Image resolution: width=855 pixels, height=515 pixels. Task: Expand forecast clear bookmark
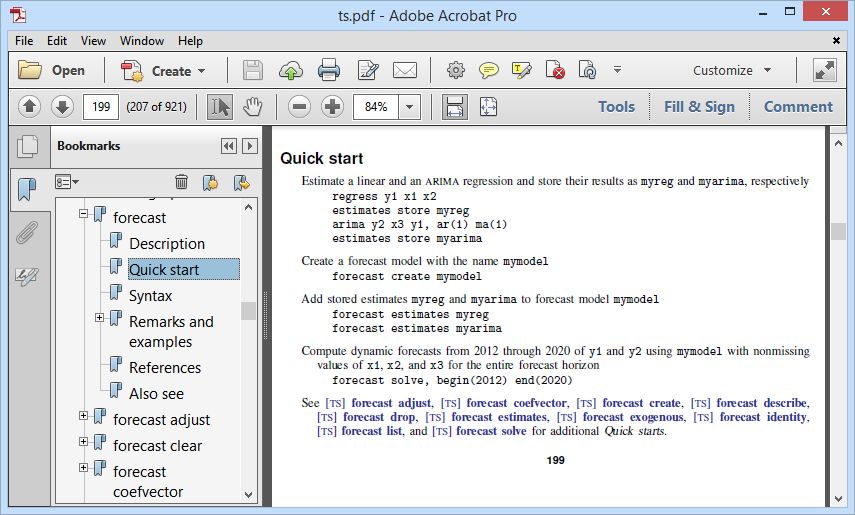(x=83, y=441)
